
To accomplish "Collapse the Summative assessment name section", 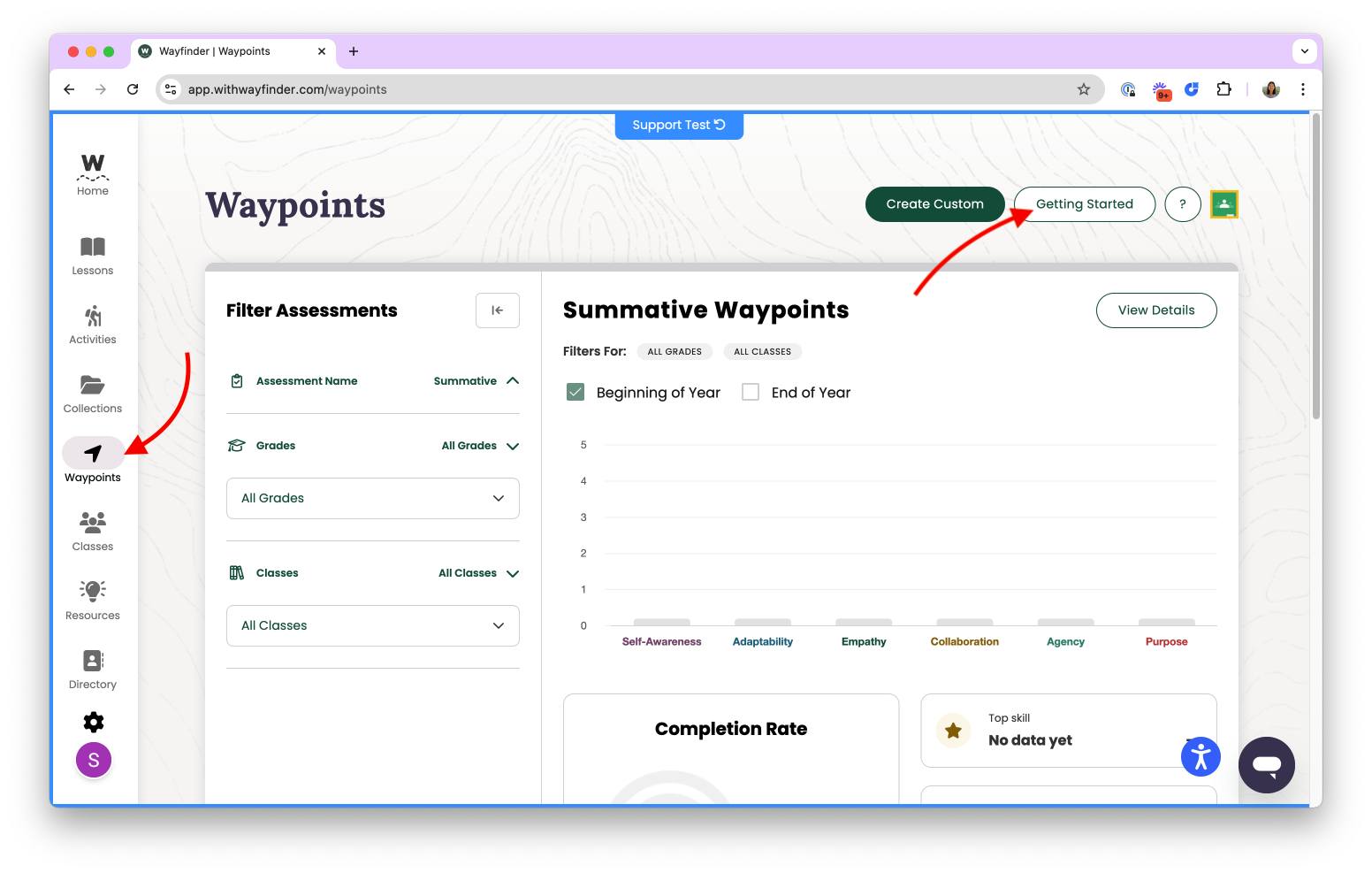I will point(513,380).
